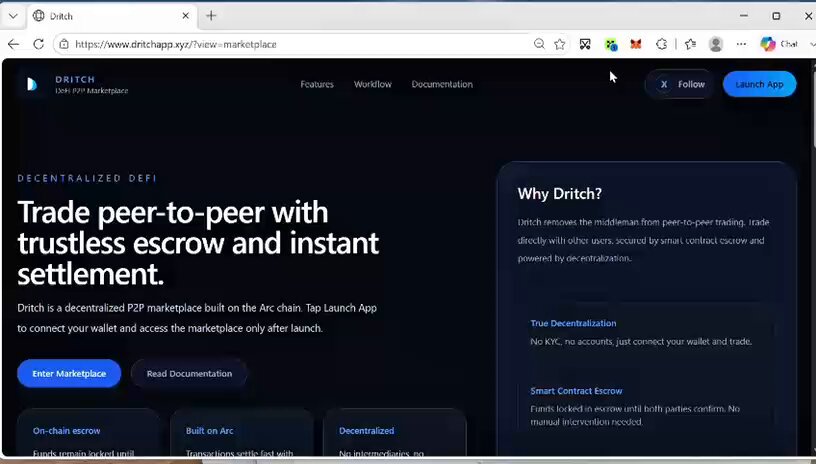Click the Enter Marketplace button

tap(69, 373)
